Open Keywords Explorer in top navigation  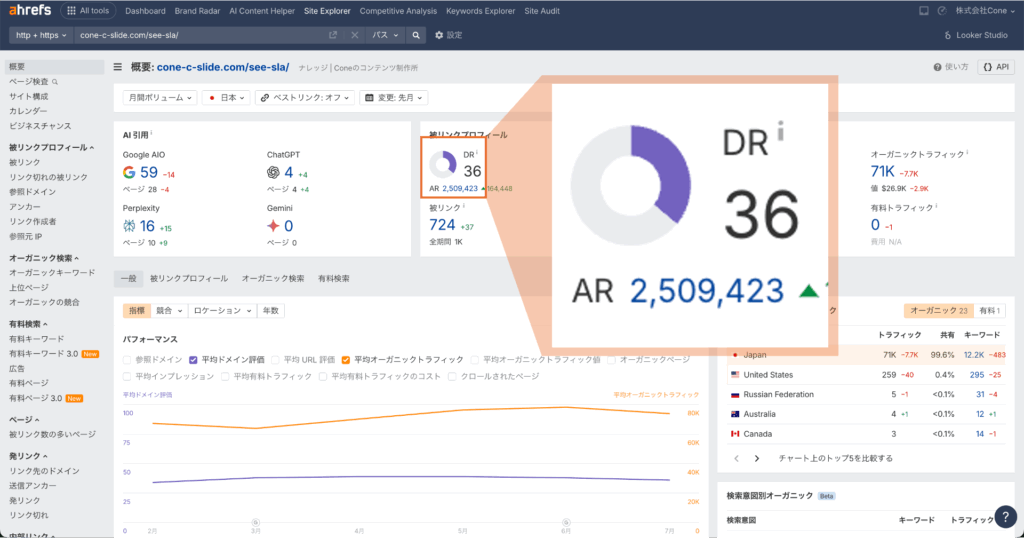point(481,11)
